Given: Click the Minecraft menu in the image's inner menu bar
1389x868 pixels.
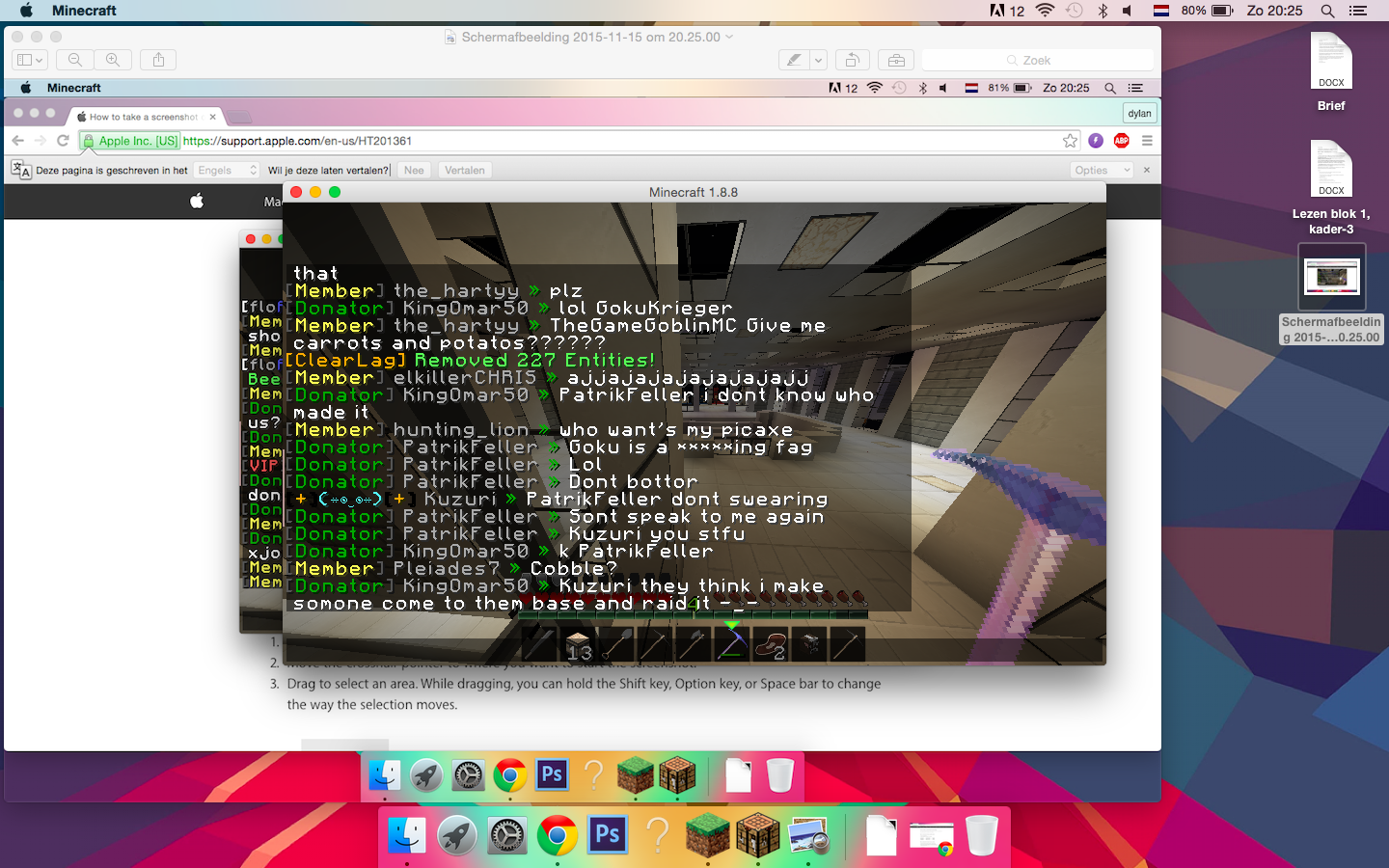Looking at the screenshot, I should coord(74,88).
